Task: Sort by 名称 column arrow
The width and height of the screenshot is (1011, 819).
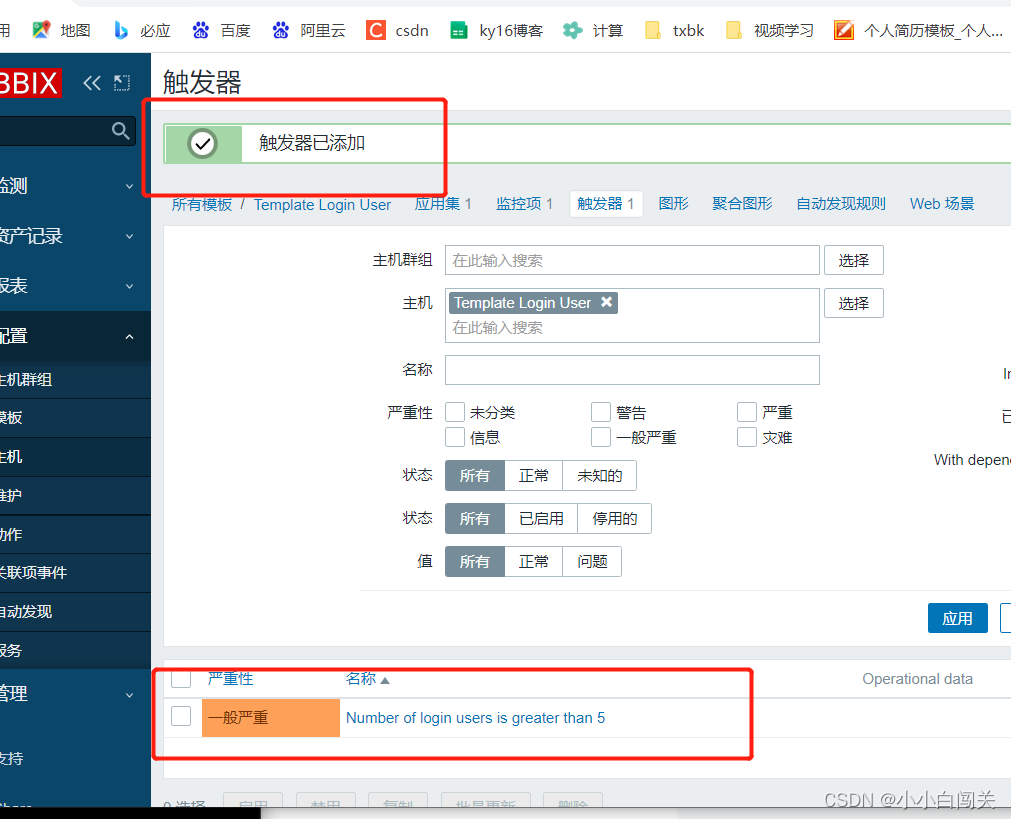Action: click(385, 680)
